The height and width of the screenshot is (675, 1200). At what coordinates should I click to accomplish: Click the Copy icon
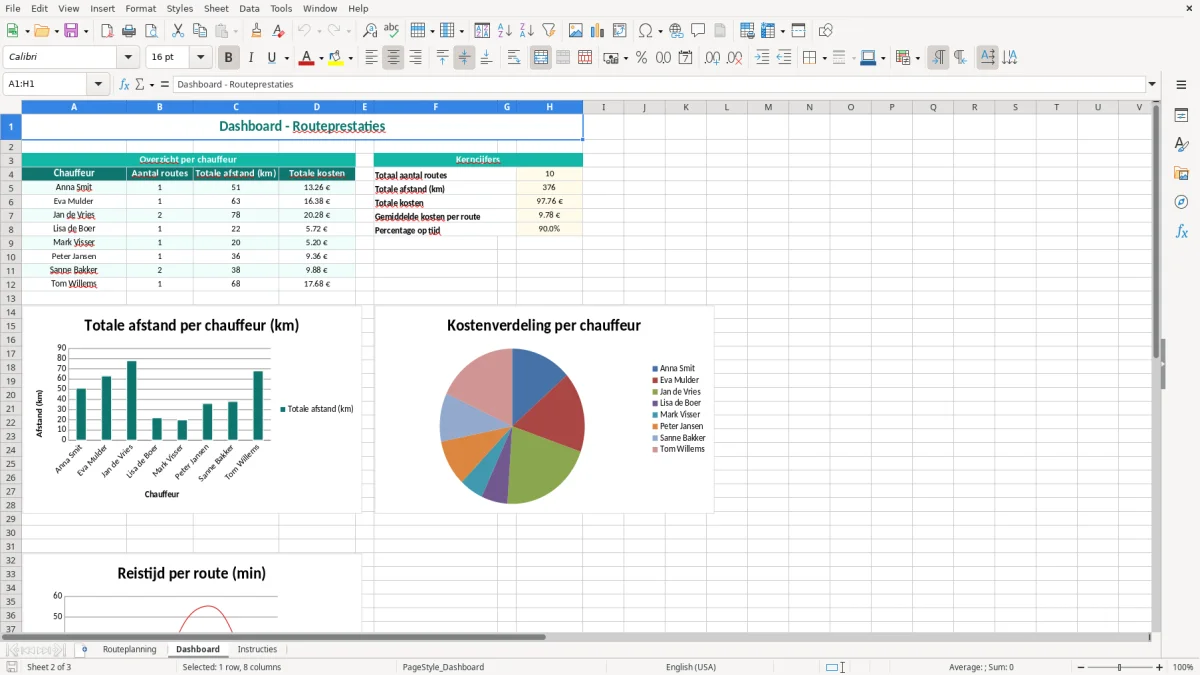200,31
